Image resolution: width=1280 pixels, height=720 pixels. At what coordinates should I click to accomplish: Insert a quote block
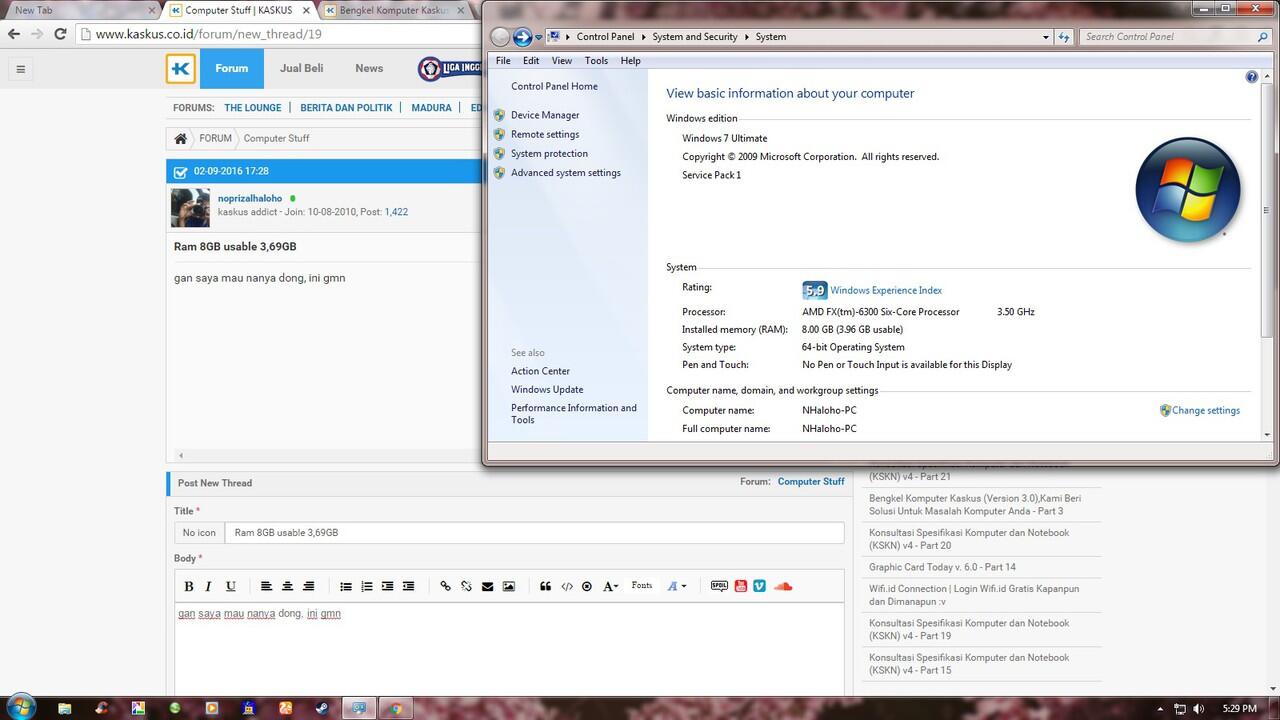click(545, 586)
